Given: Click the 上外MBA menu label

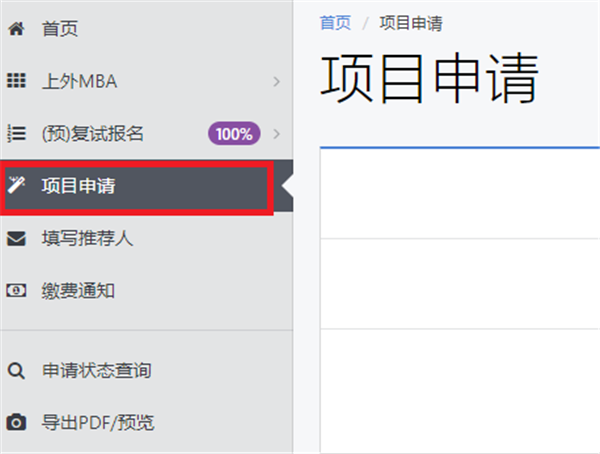Looking at the screenshot, I should (x=80, y=81).
